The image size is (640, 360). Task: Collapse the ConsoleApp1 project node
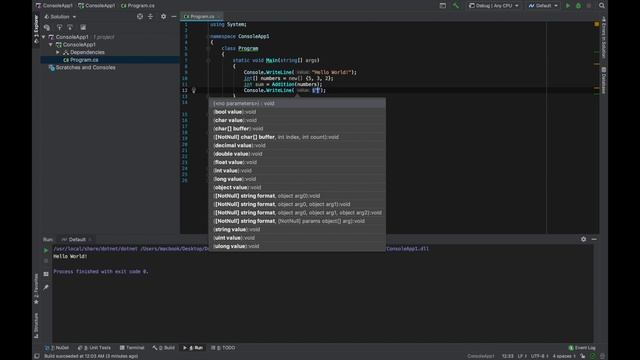pyautogui.click(x=51, y=44)
